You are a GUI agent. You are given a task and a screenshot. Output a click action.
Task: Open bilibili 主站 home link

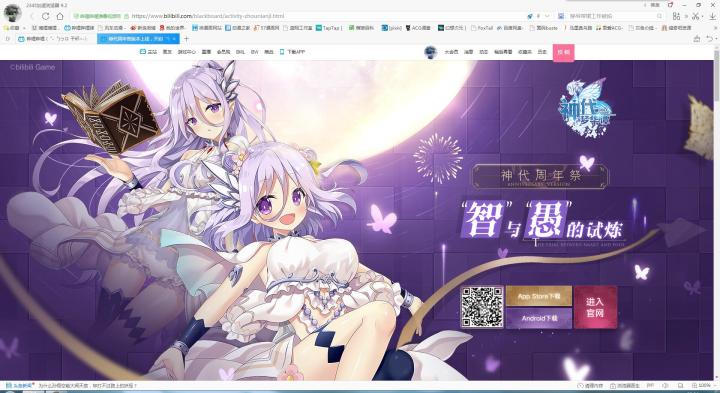[148, 52]
